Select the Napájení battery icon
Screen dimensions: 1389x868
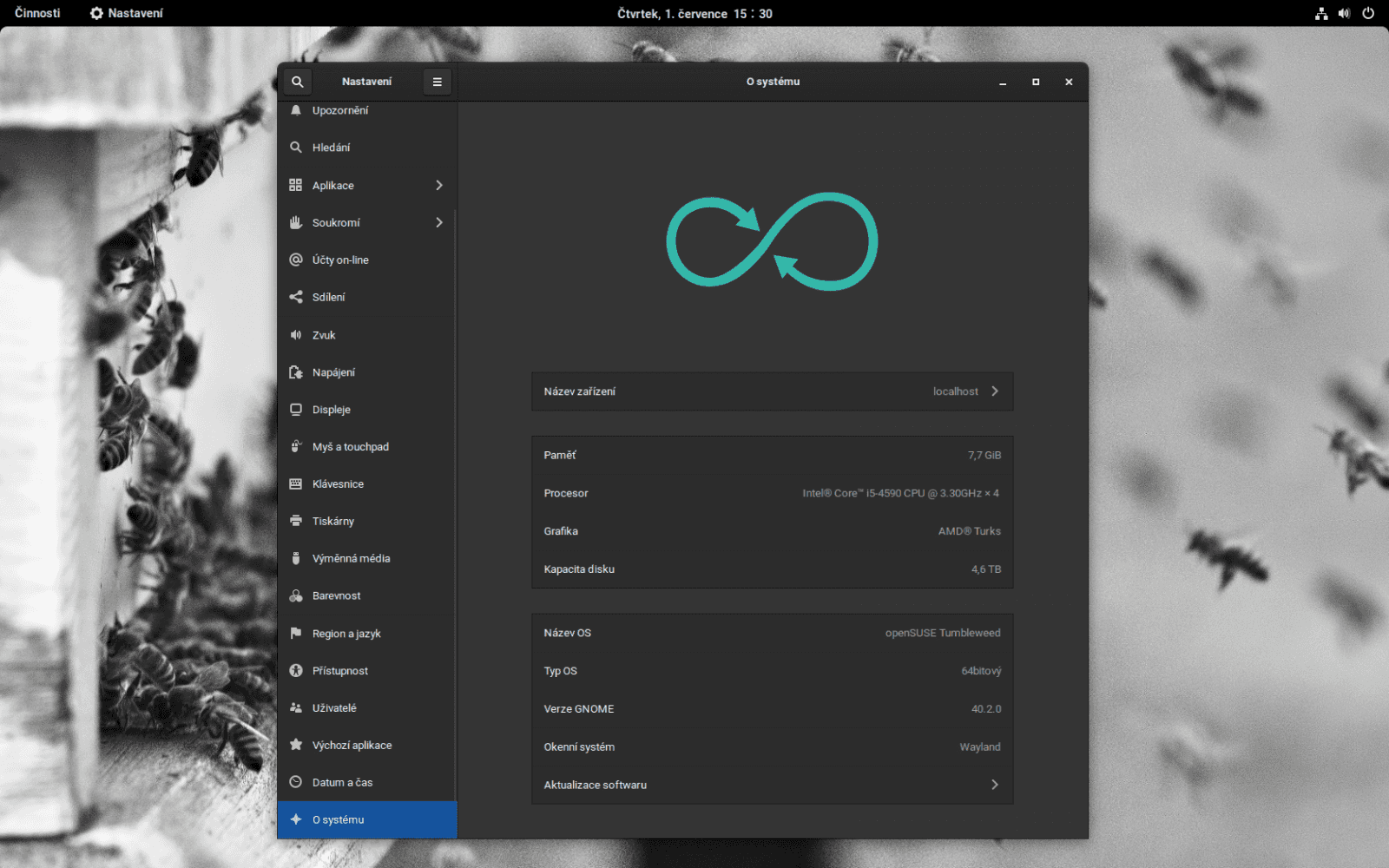(x=296, y=372)
